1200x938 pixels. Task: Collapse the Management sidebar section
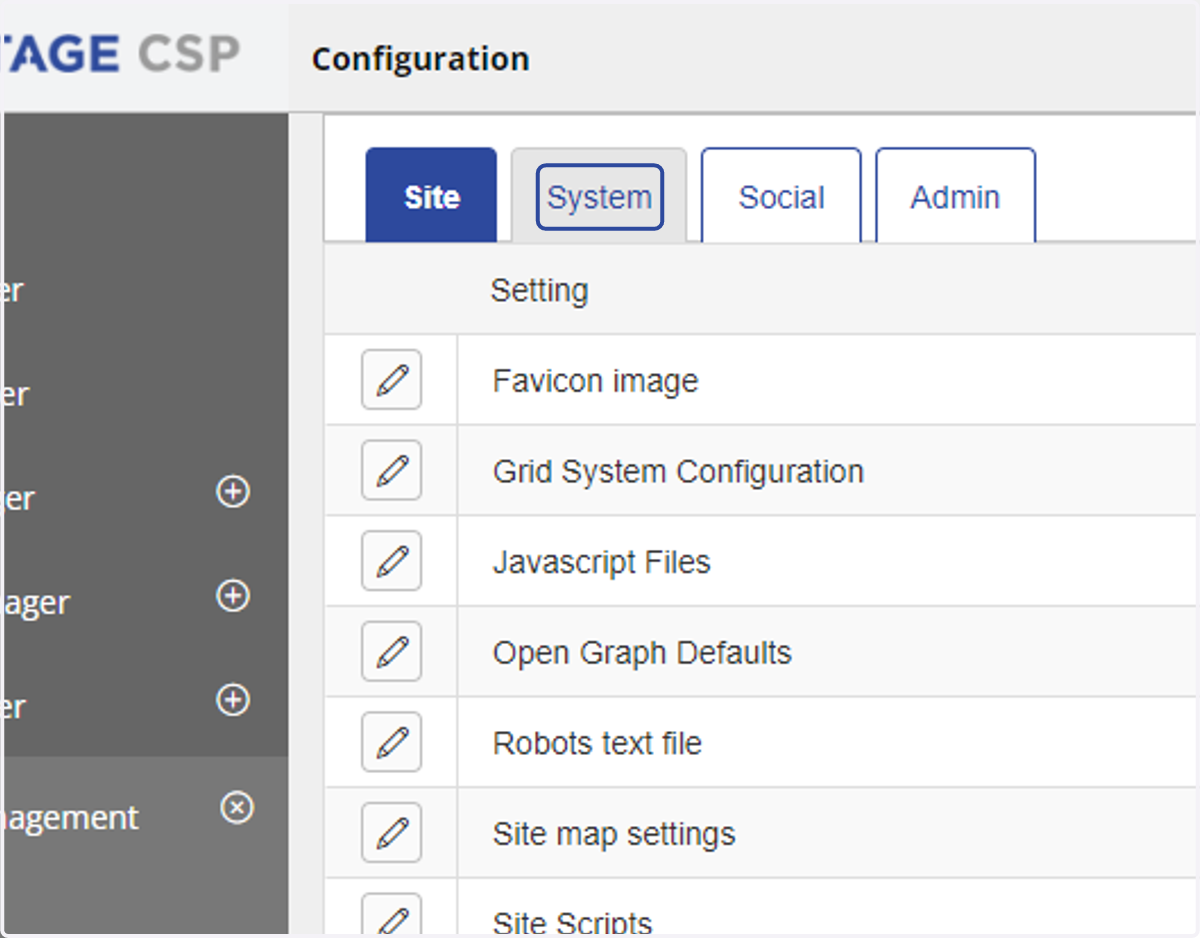point(237,807)
